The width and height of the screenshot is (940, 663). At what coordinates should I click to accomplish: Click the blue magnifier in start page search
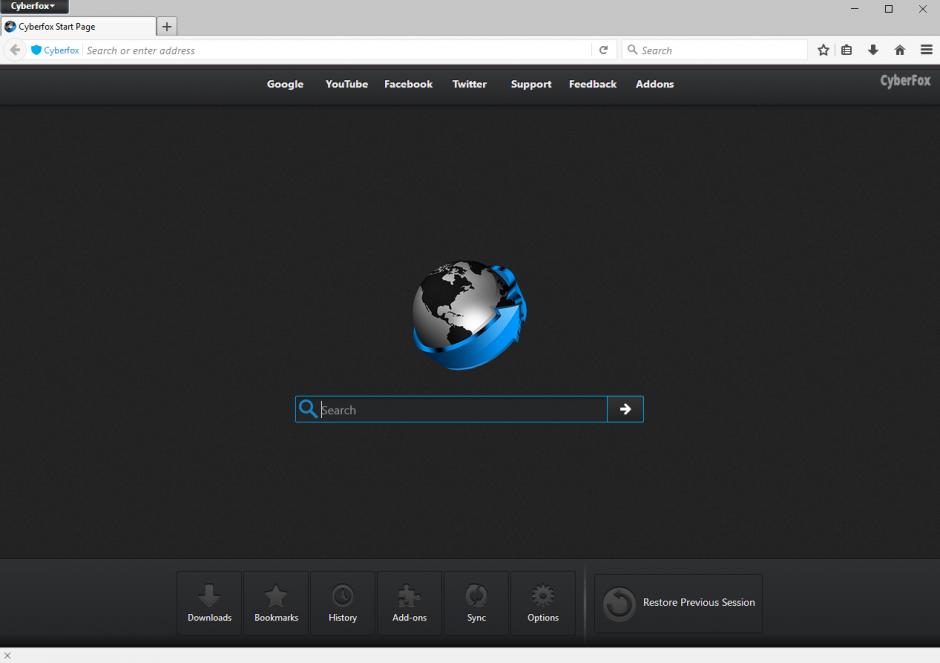pyautogui.click(x=308, y=409)
